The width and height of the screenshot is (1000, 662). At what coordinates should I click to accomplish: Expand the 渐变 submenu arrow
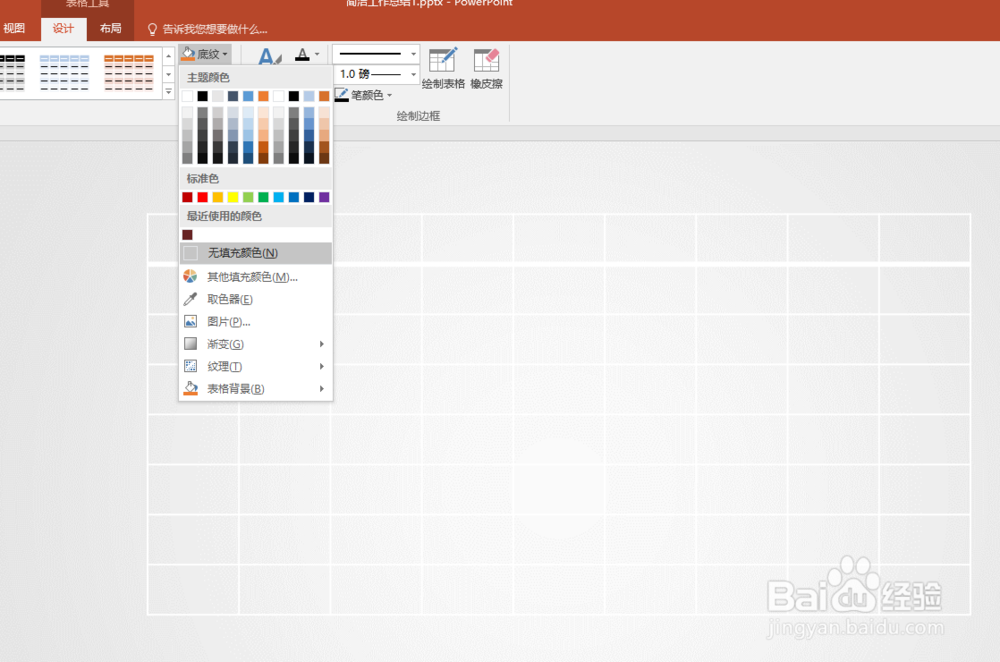(x=321, y=344)
